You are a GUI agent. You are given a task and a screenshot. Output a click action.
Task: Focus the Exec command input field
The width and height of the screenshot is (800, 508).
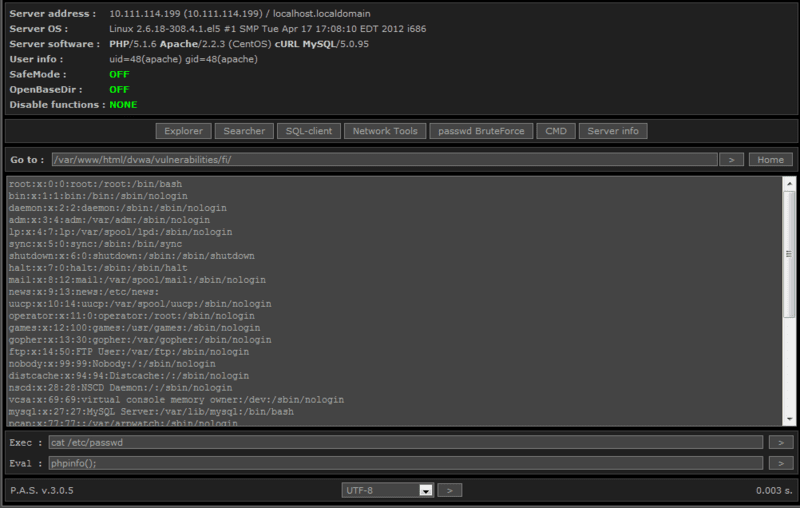coord(405,442)
